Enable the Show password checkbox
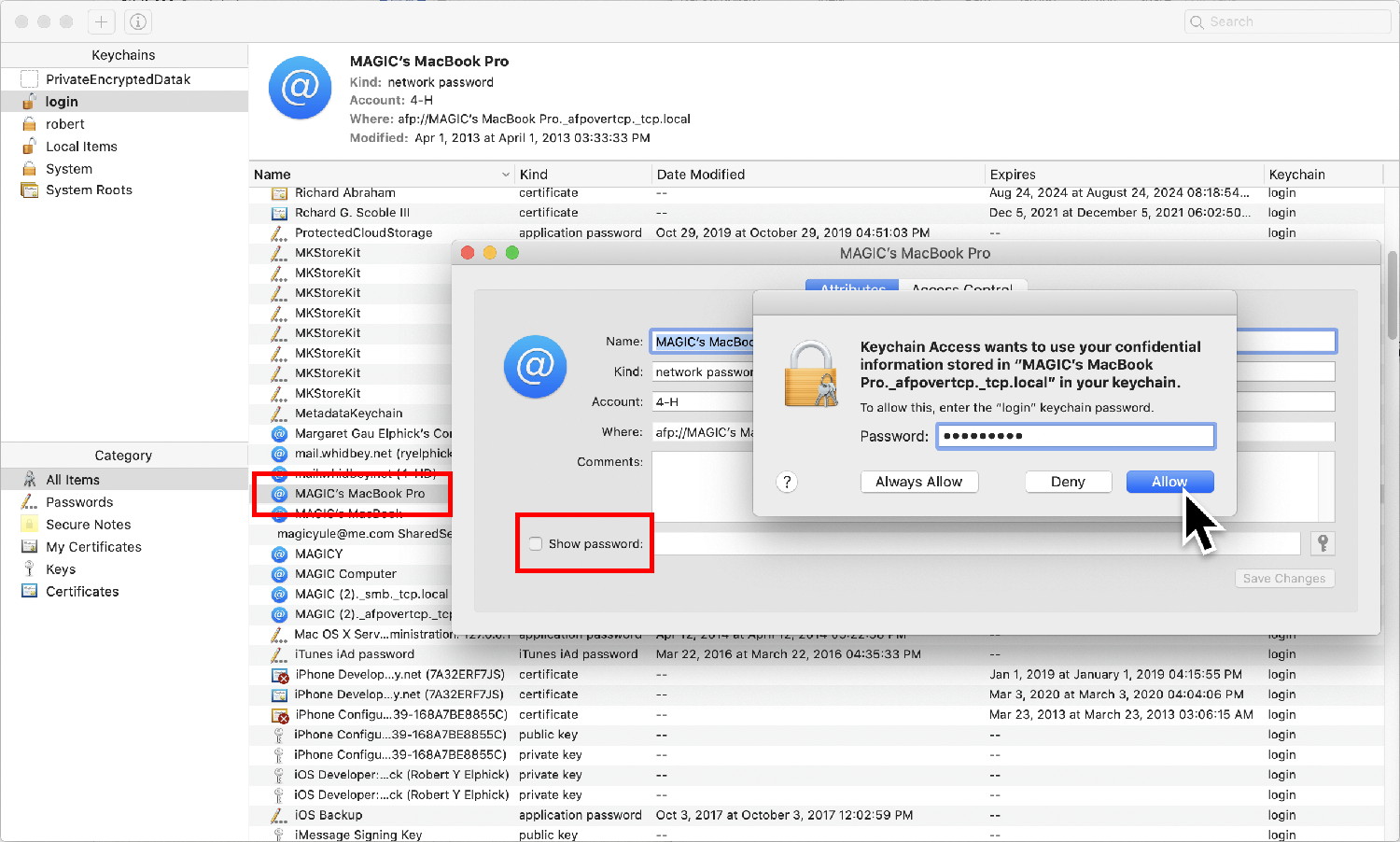 536,544
